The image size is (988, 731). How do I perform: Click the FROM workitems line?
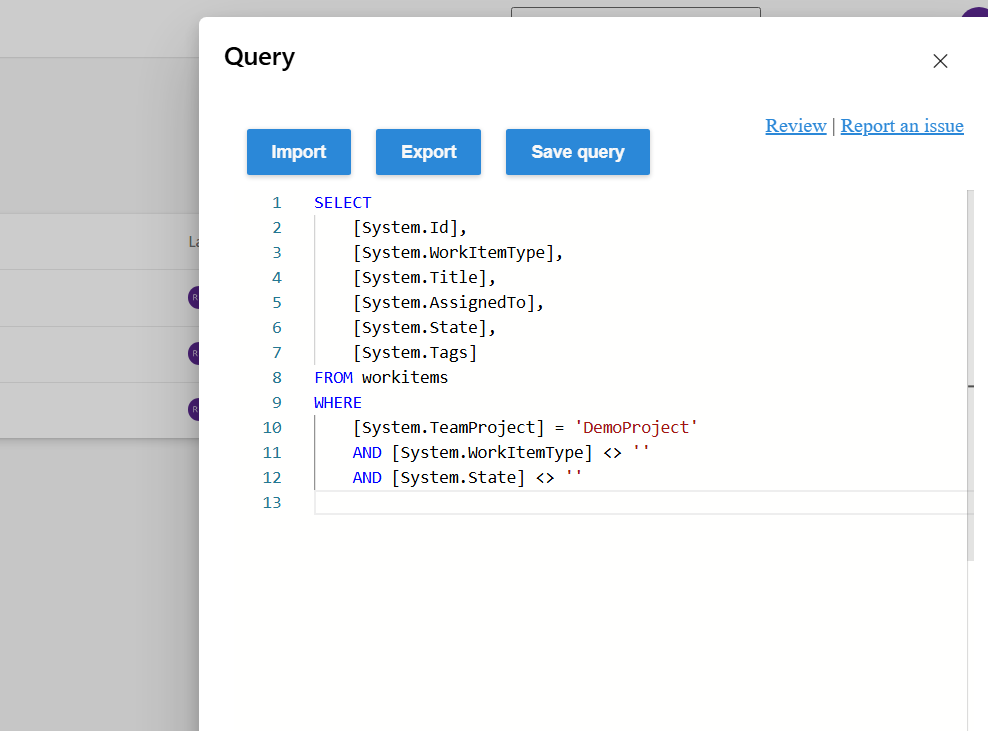380,377
